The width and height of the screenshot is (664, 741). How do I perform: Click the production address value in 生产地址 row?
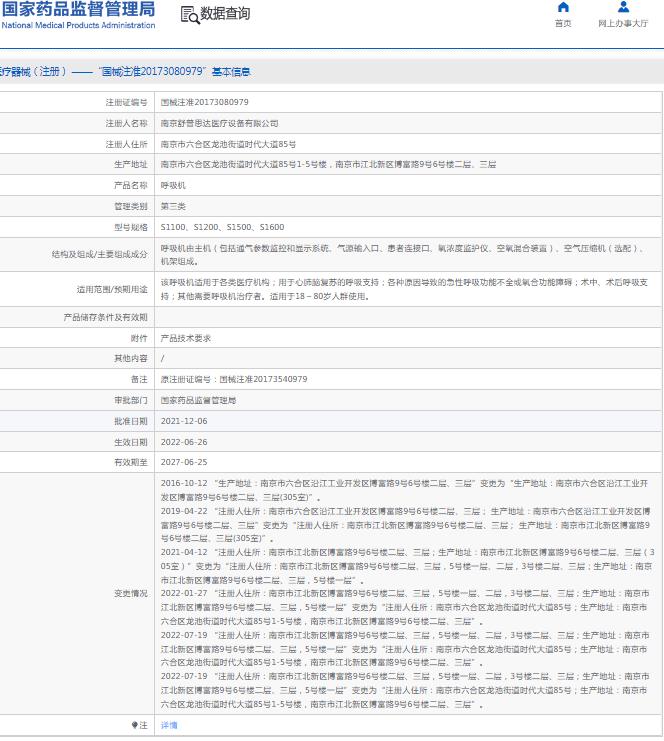click(x=328, y=164)
